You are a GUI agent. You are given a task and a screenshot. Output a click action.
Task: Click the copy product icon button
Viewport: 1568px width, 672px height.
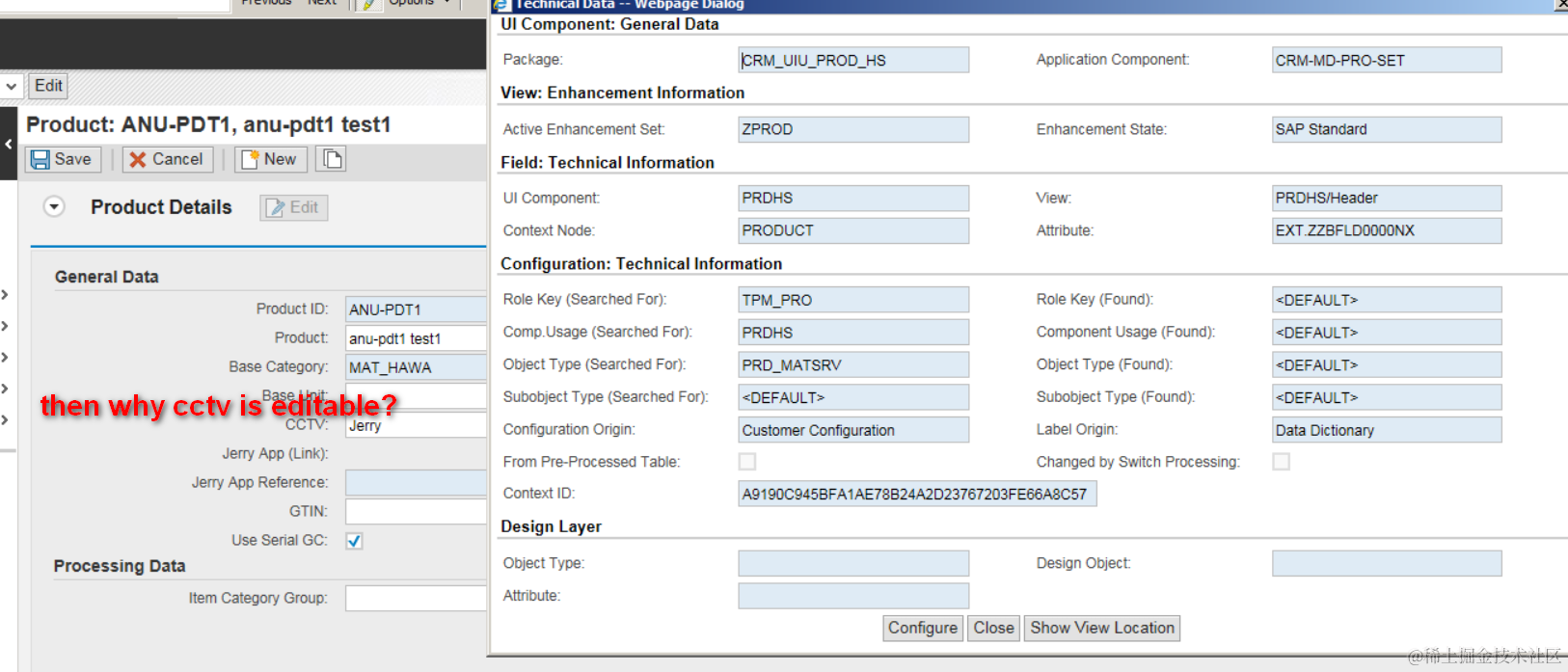332,159
